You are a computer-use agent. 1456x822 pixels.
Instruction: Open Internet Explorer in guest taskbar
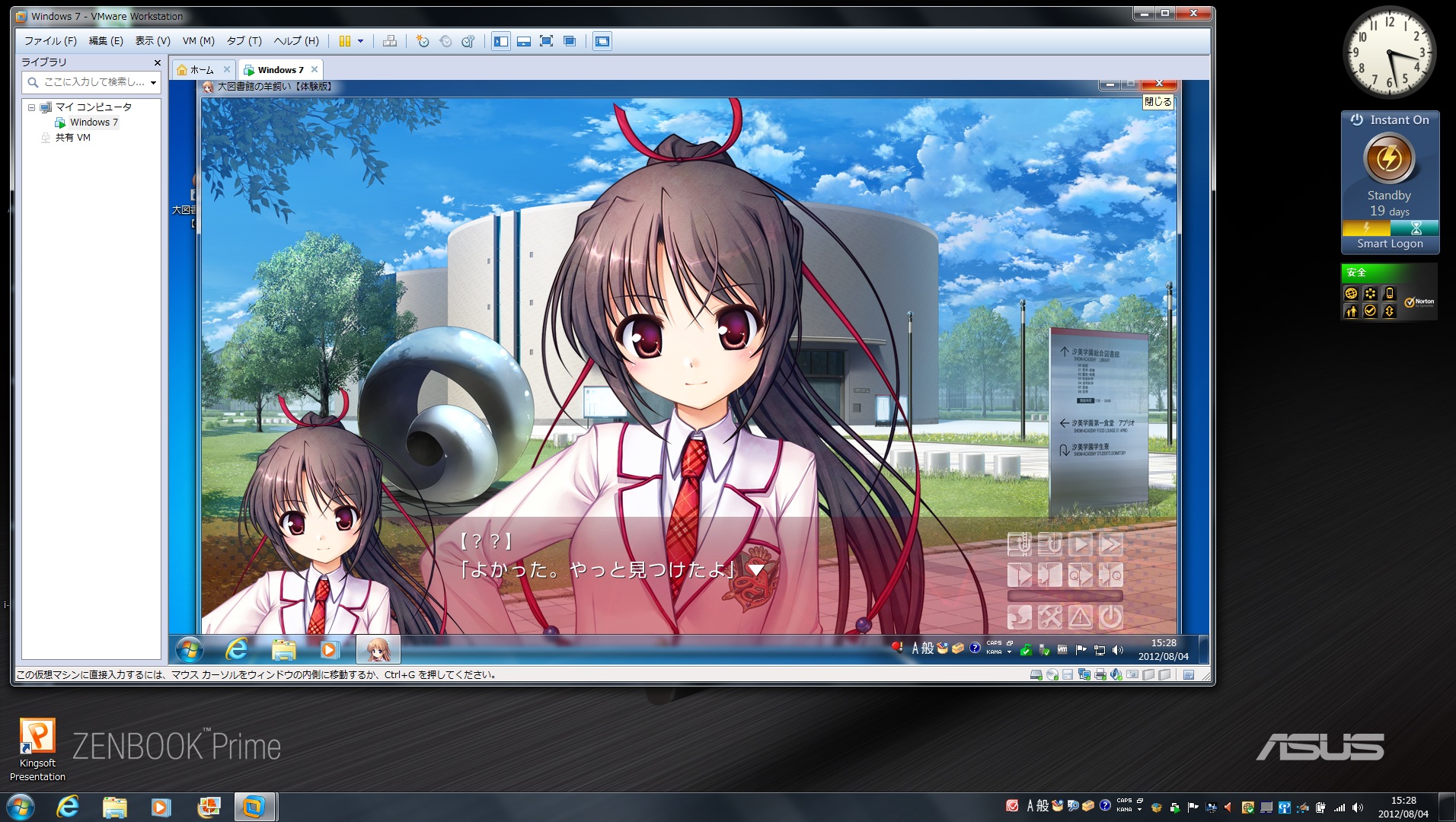click(x=237, y=649)
